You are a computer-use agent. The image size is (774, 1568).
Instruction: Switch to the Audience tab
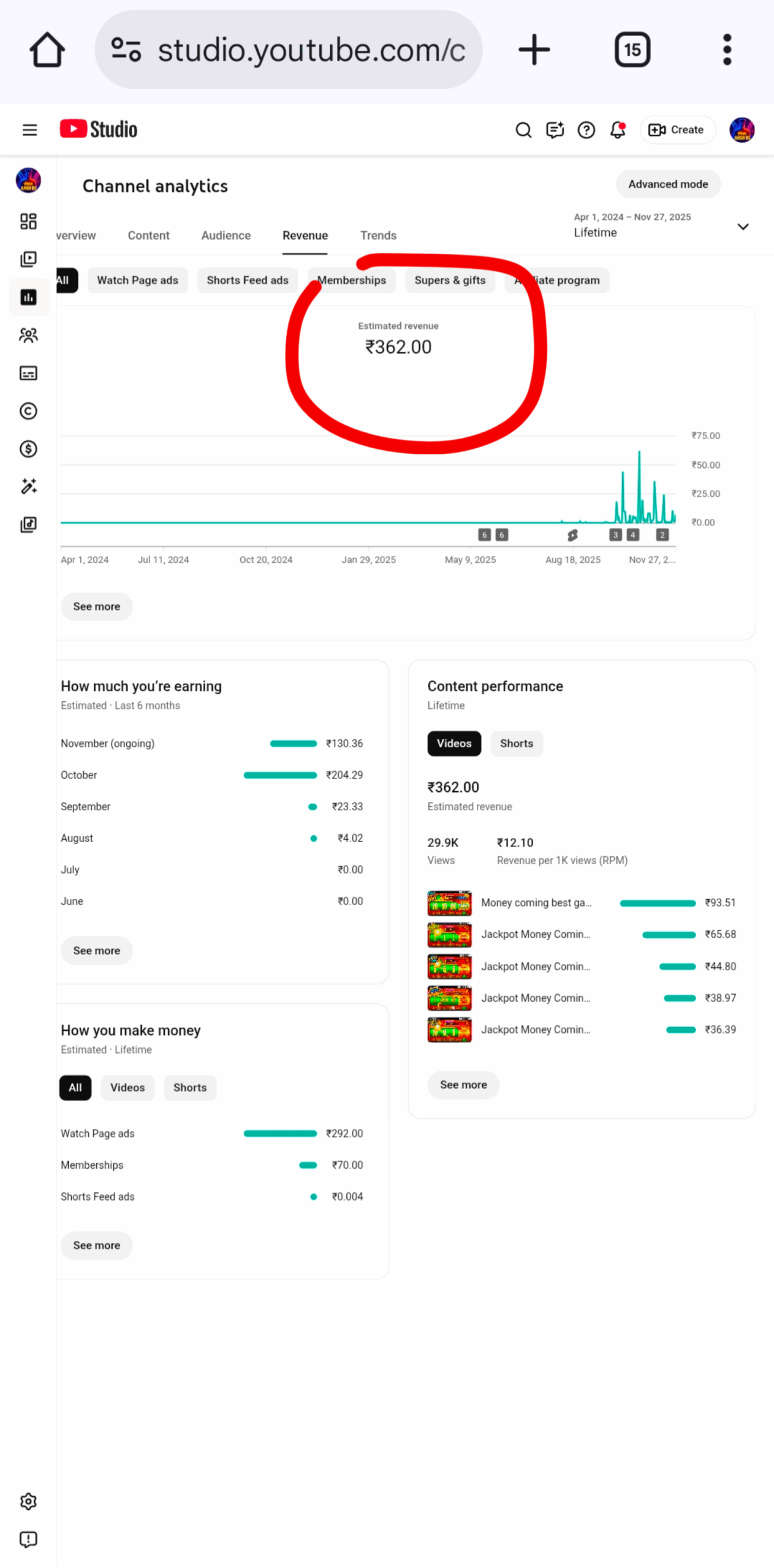coord(226,236)
